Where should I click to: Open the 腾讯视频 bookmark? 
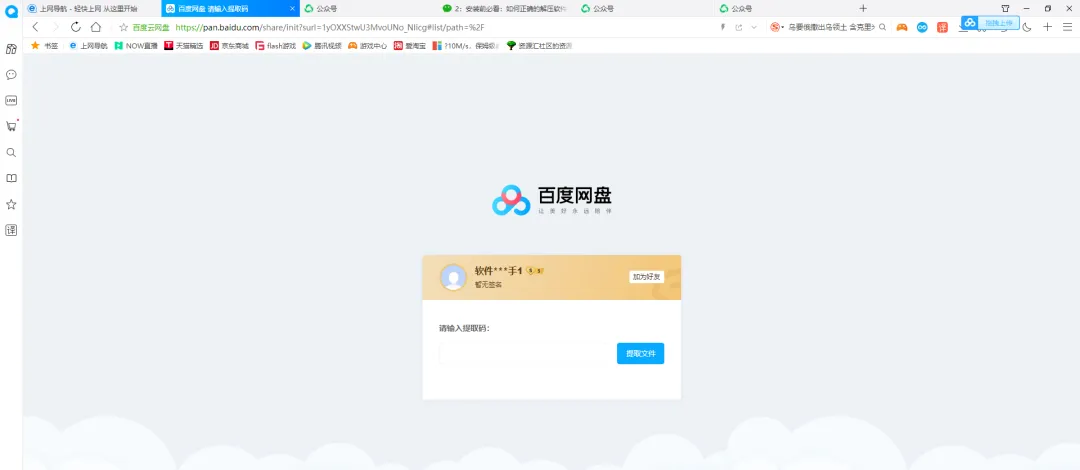point(322,45)
